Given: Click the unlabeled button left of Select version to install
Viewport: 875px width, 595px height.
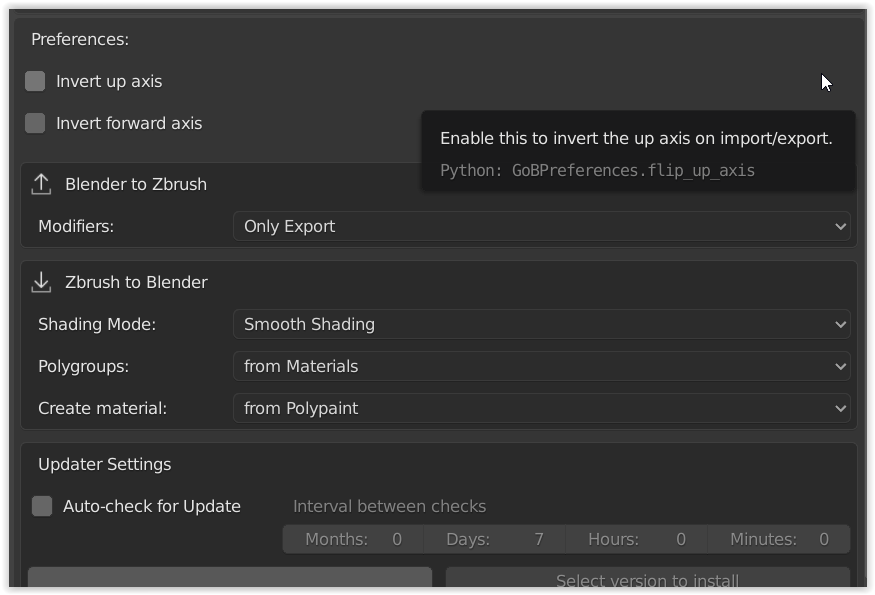Looking at the screenshot, I should pos(229,579).
